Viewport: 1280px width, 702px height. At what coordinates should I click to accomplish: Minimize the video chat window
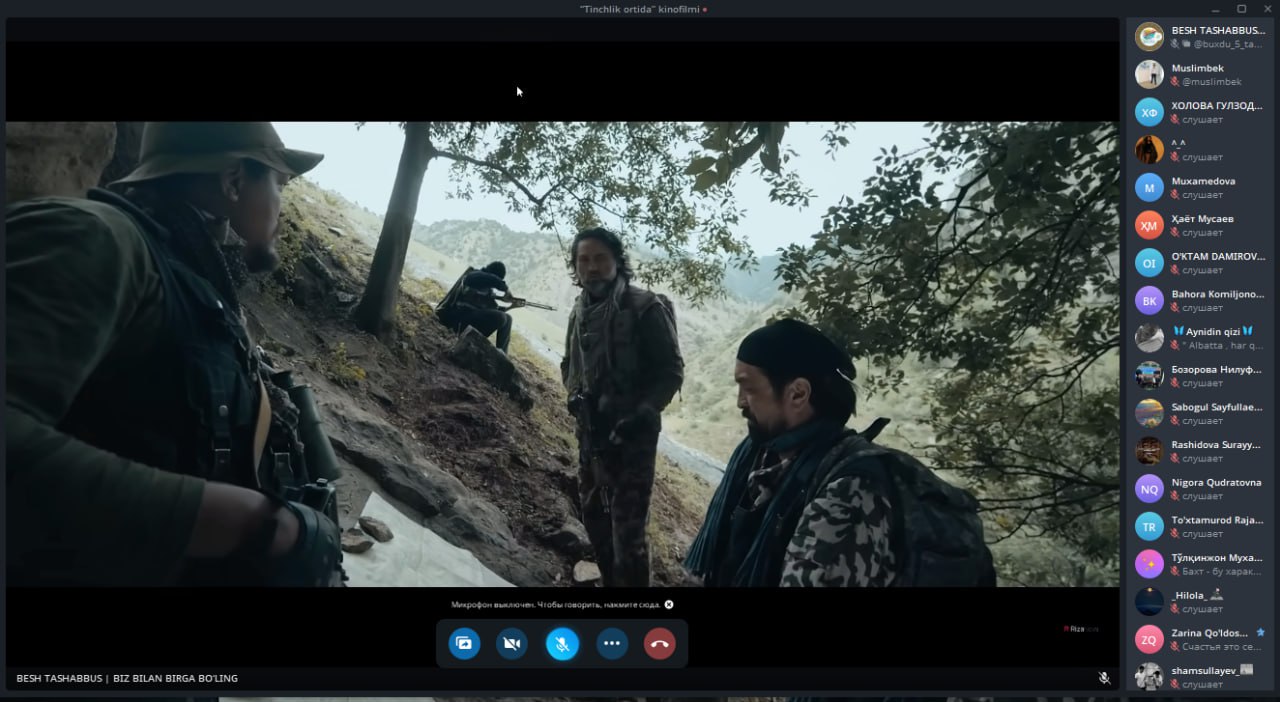(1215, 9)
